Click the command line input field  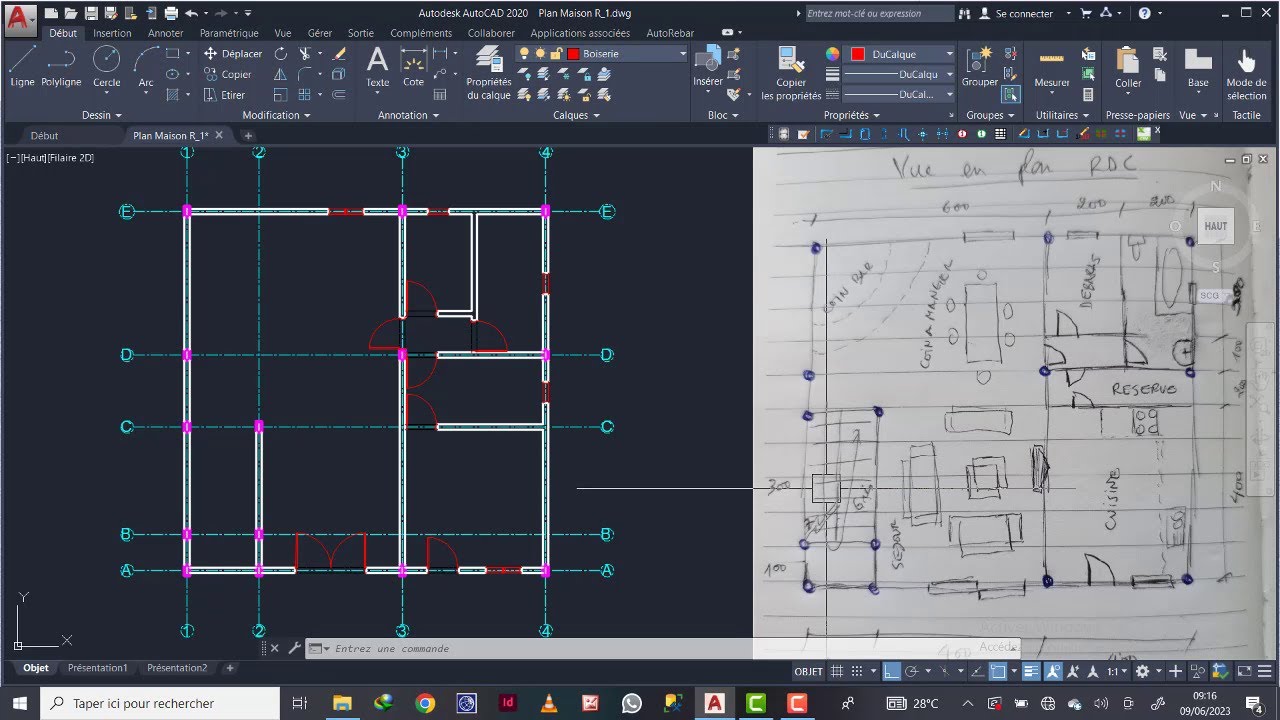[660, 648]
